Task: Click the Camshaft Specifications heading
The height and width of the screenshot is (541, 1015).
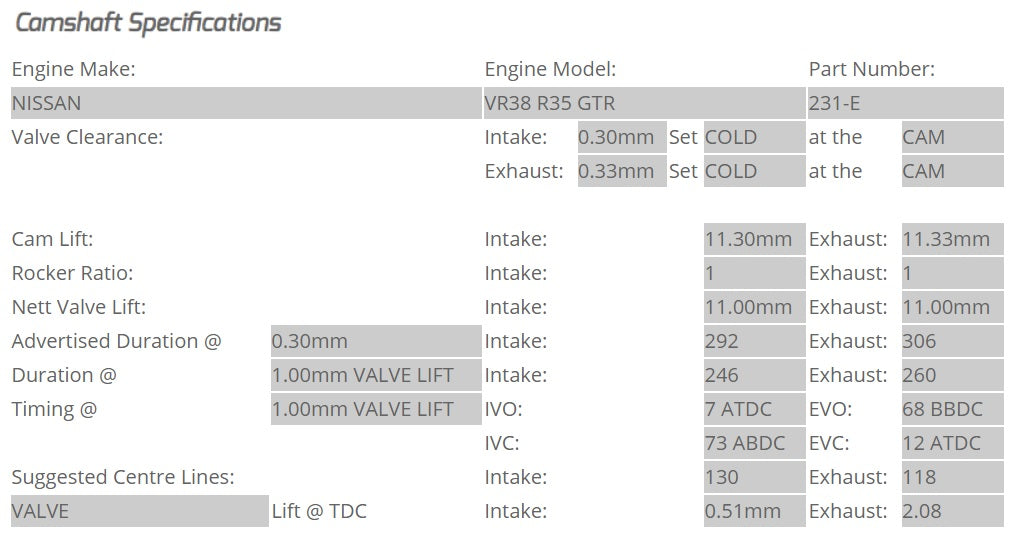Action: (148, 23)
